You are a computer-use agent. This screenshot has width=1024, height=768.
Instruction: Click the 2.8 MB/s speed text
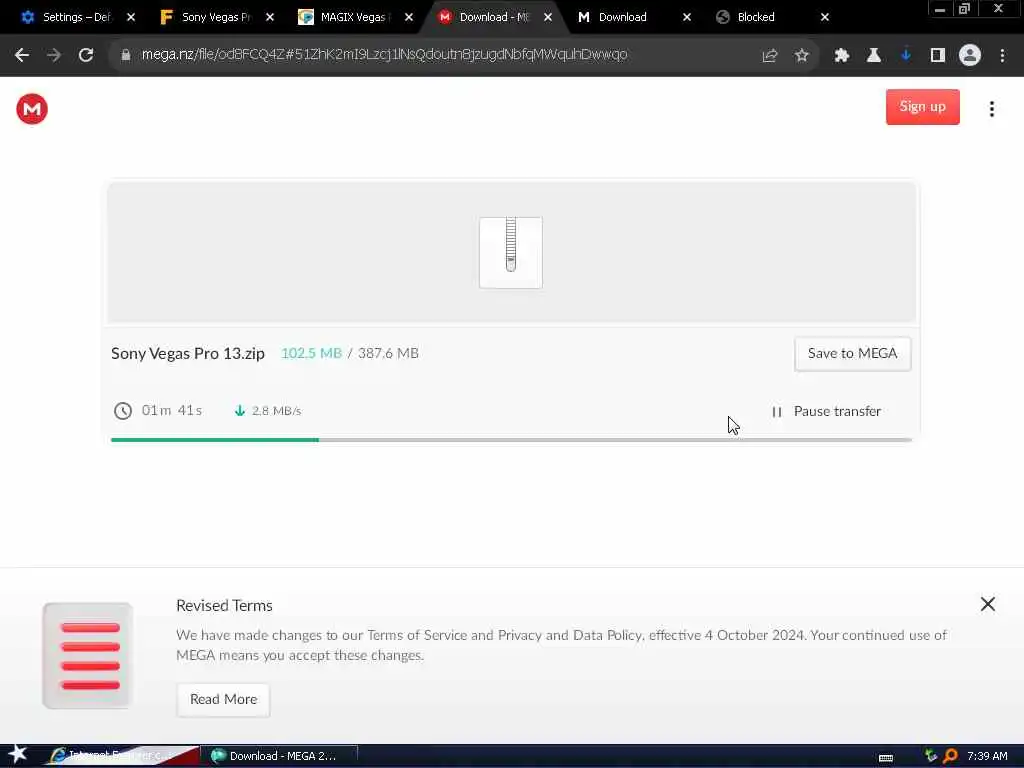click(x=276, y=411)
